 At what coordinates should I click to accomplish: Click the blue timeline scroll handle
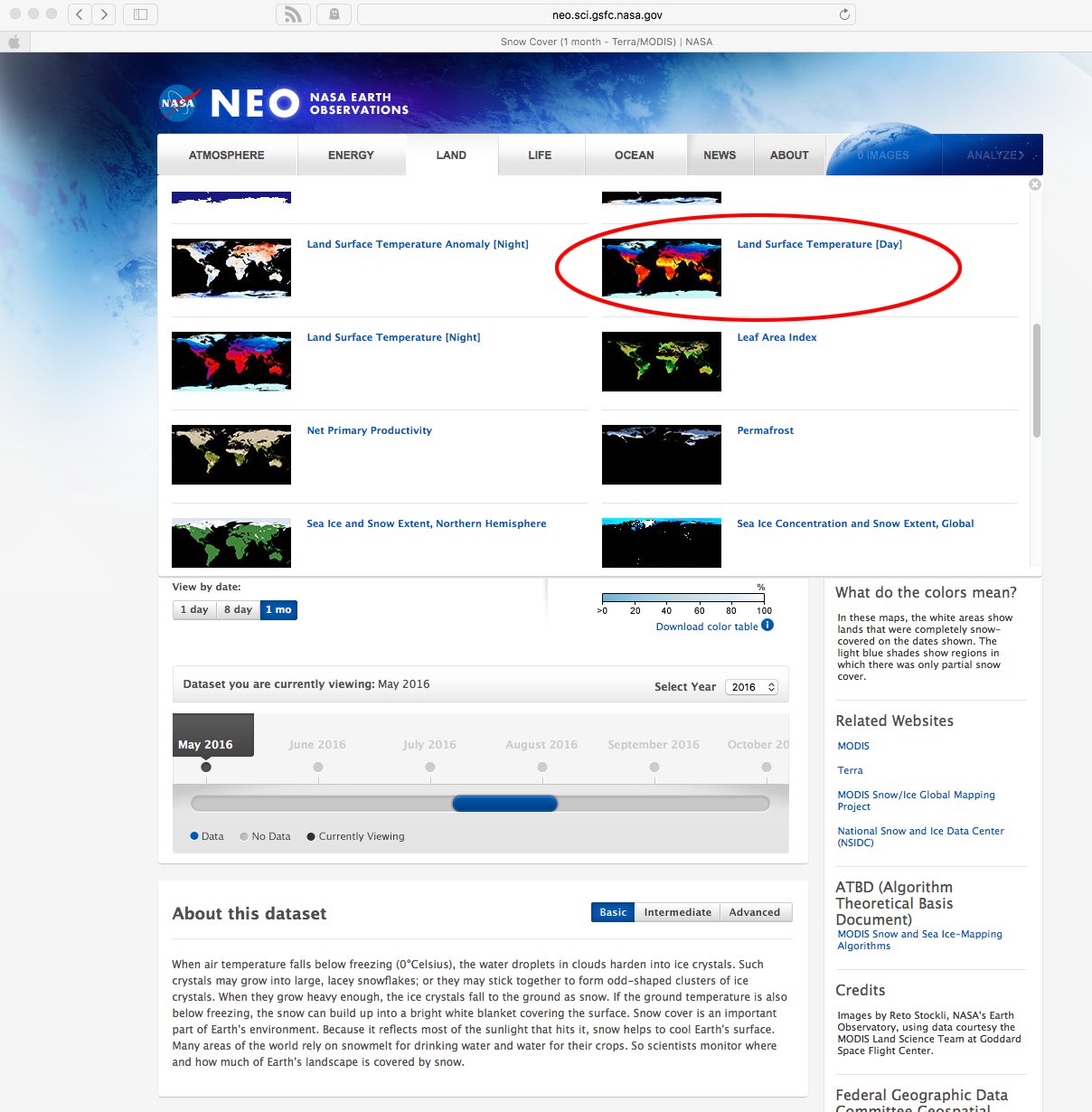(x=504, y=803)
